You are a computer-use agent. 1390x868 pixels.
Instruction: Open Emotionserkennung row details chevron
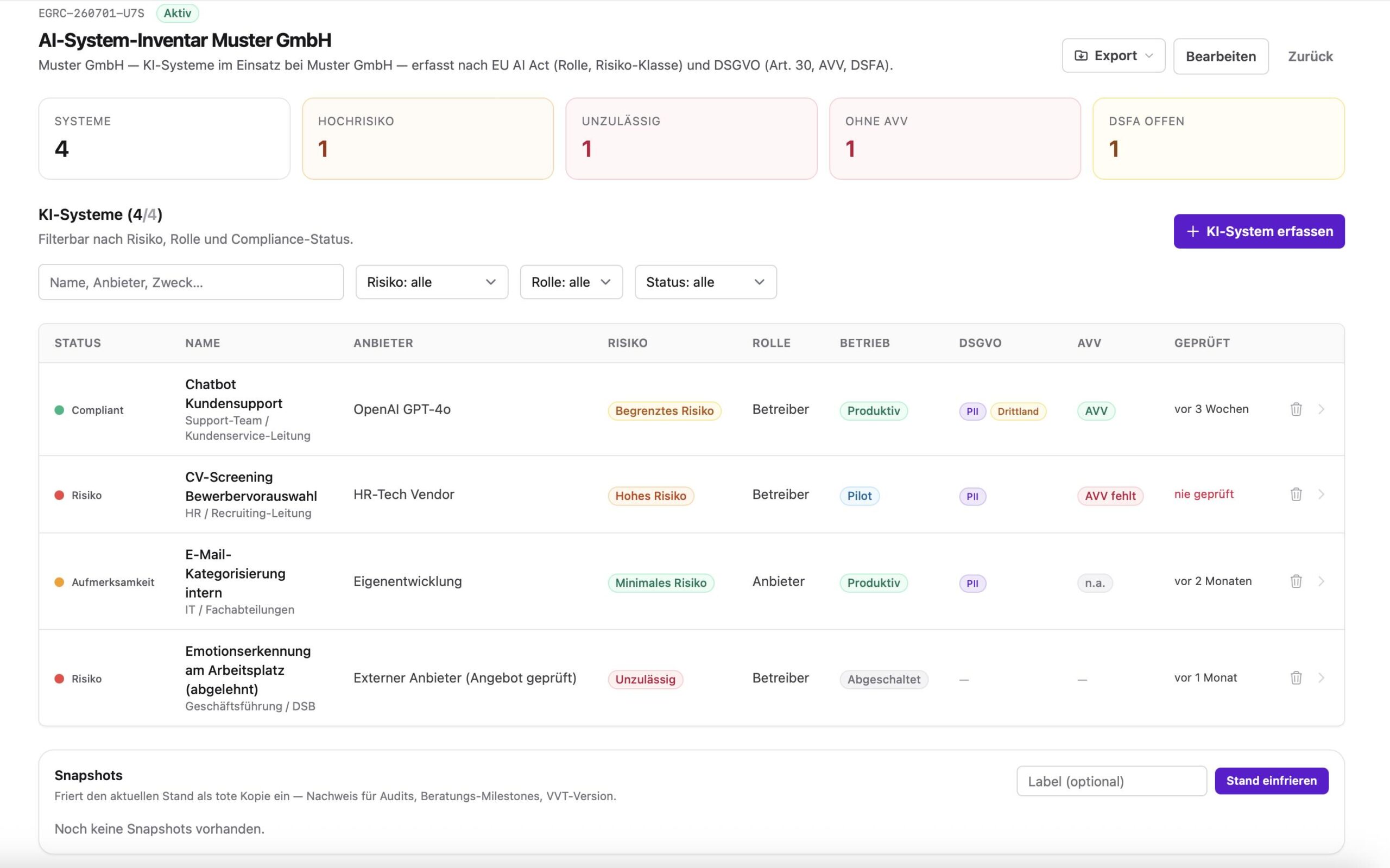click(x=1321, y=677)
